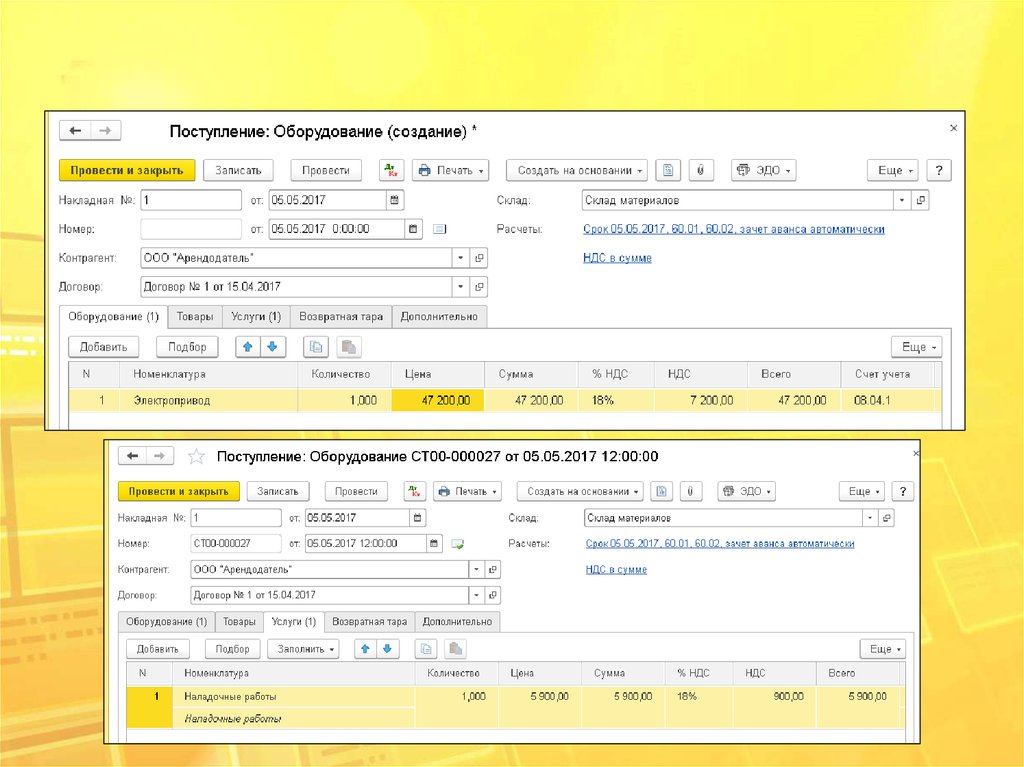
Task: Open calendar picker for Накладная date in creation document
Action: point(395,200)
